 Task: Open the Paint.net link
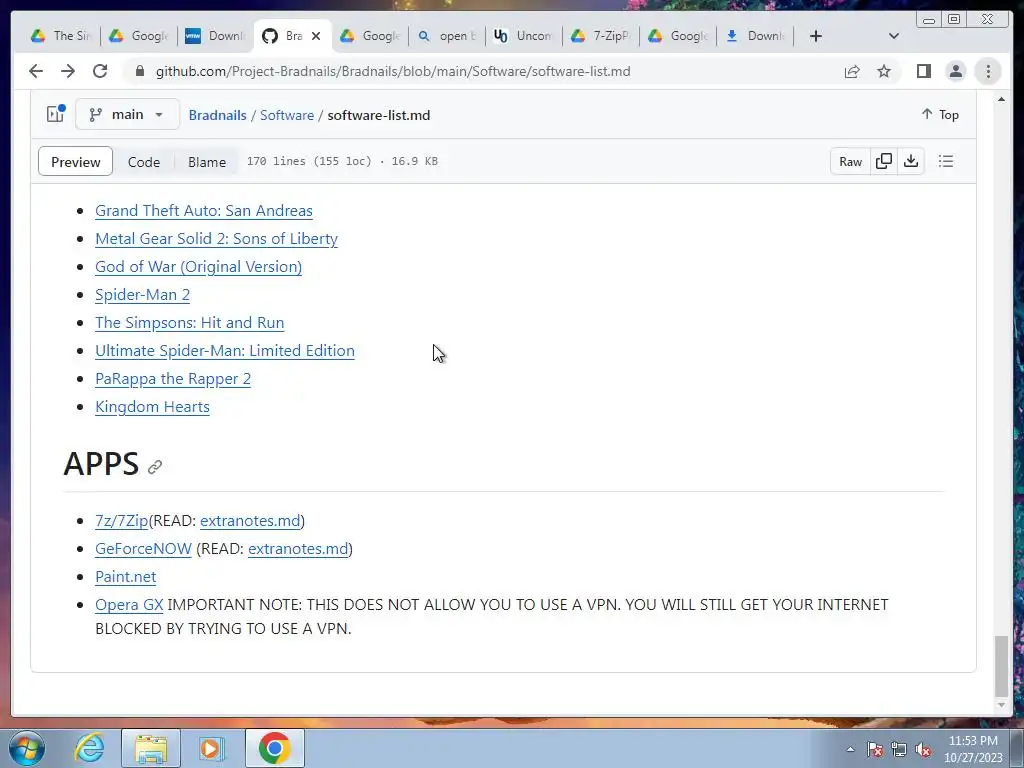(x=125, y=577)
